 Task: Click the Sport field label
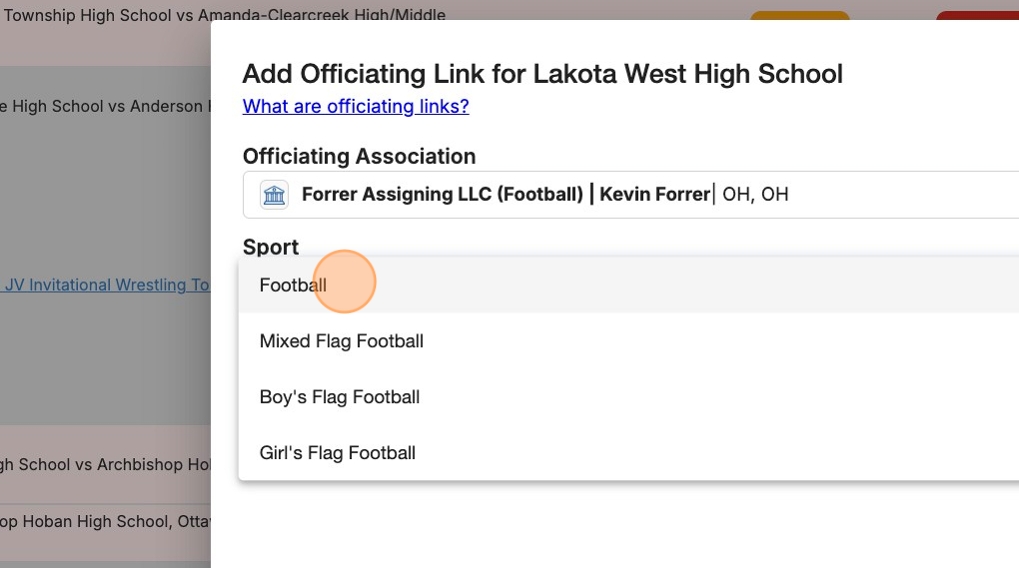270,247
